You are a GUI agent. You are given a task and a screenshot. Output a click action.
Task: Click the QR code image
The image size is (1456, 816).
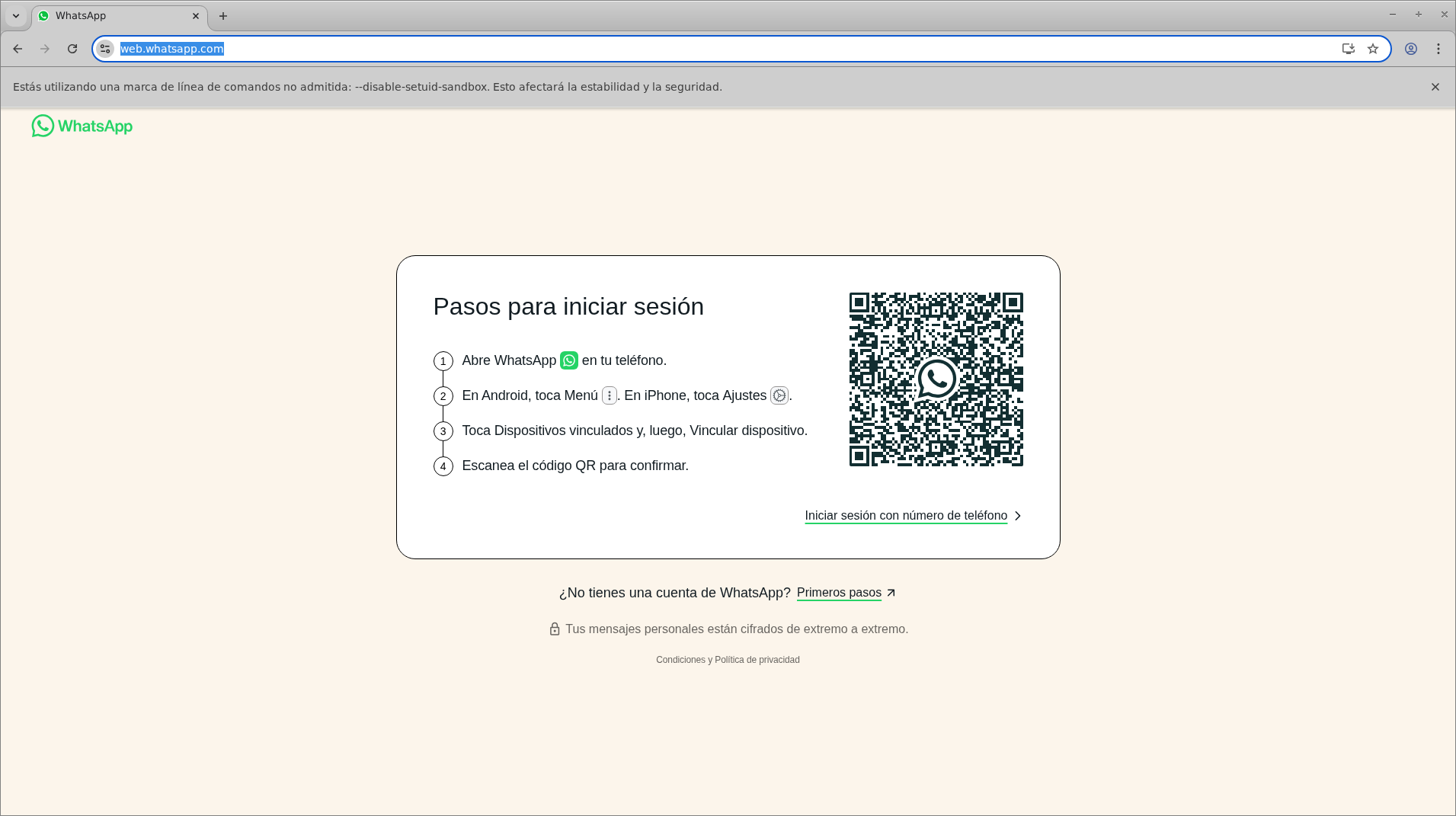point(936,379)
